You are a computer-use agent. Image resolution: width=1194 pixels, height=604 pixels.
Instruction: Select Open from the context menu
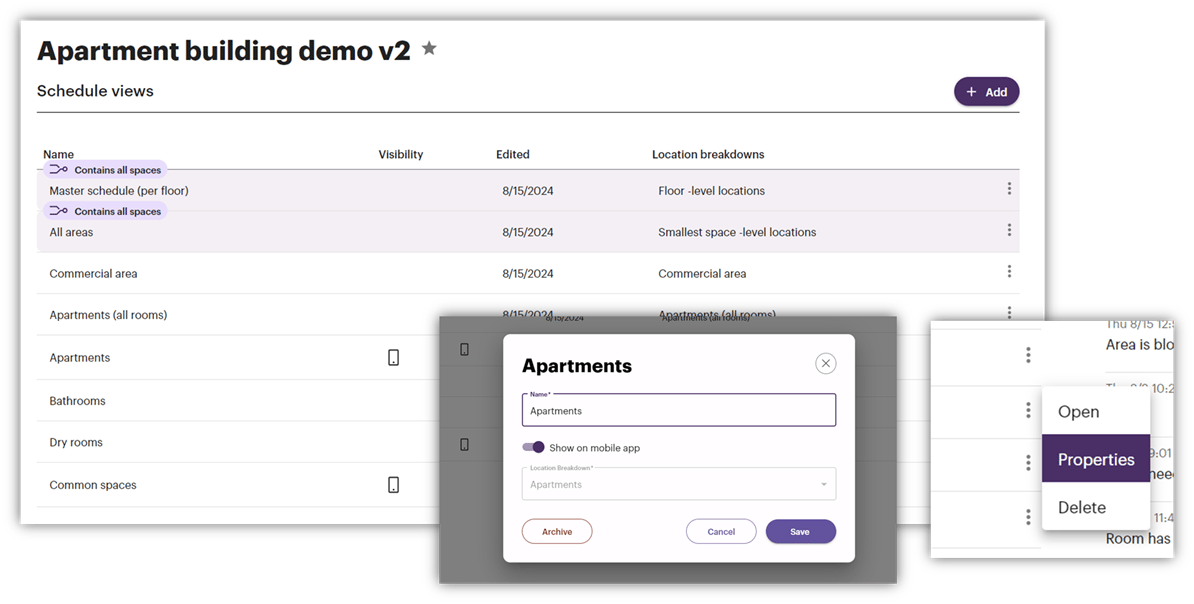point(1078,412)
